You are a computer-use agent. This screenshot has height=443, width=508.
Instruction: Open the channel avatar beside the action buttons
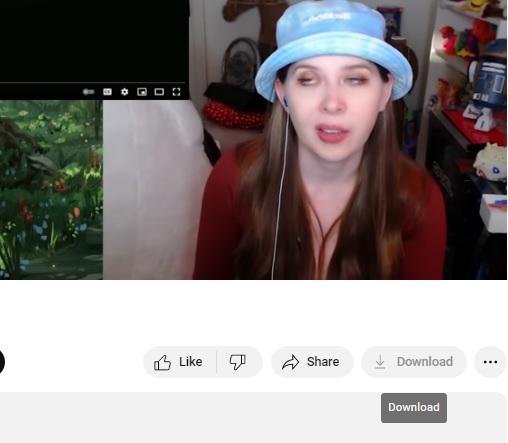click(2, 362)
